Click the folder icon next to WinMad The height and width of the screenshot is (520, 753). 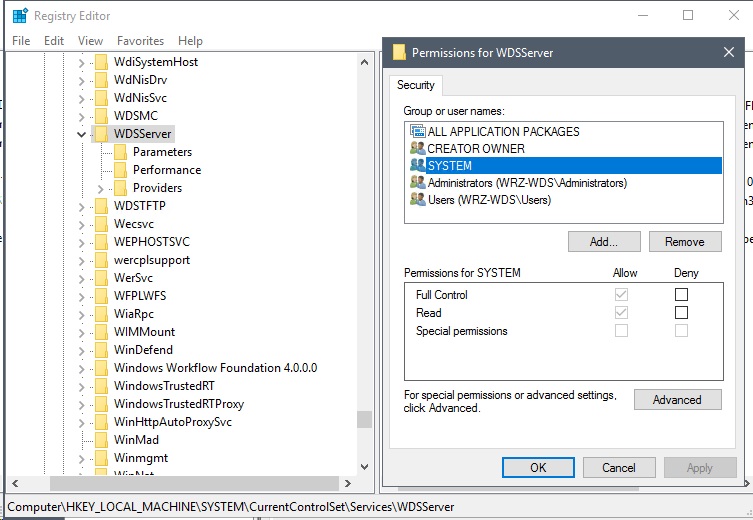tap(101, 440)
